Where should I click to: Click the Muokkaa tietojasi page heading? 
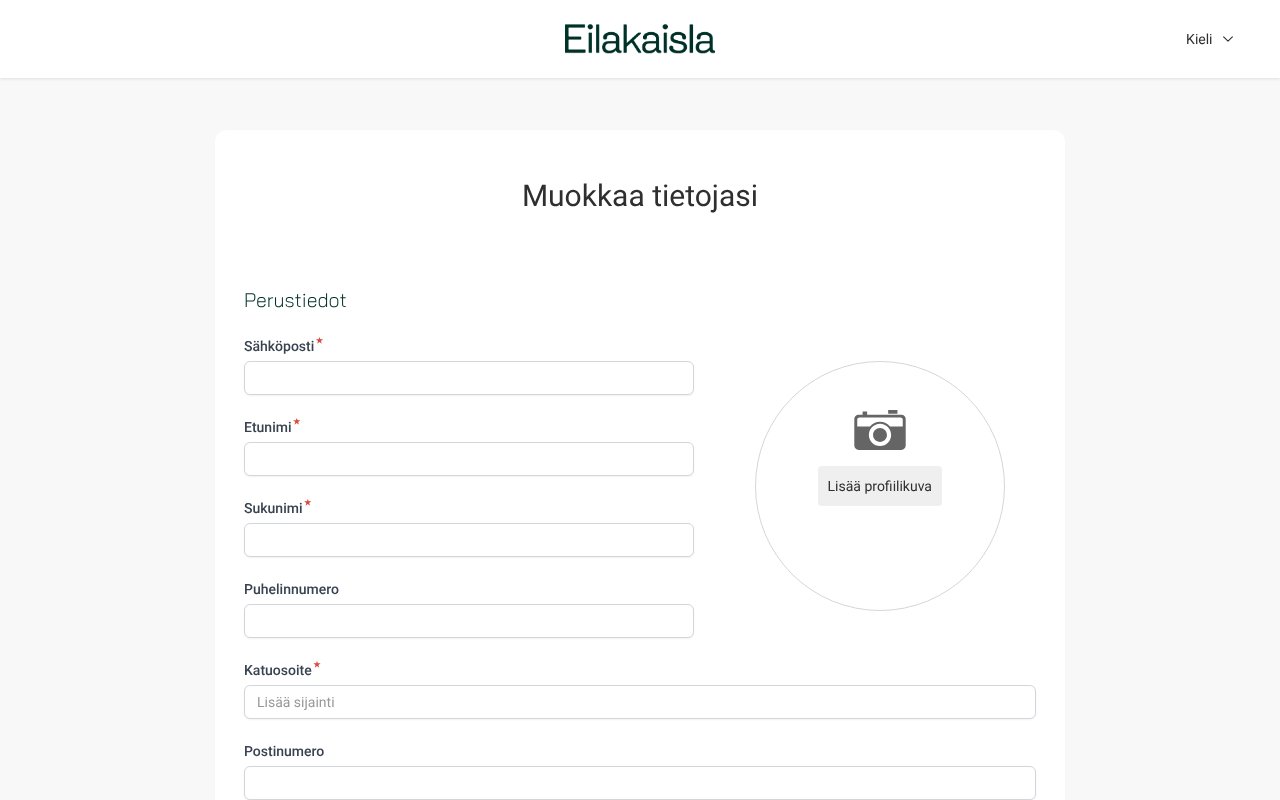[x=639, y=196]
